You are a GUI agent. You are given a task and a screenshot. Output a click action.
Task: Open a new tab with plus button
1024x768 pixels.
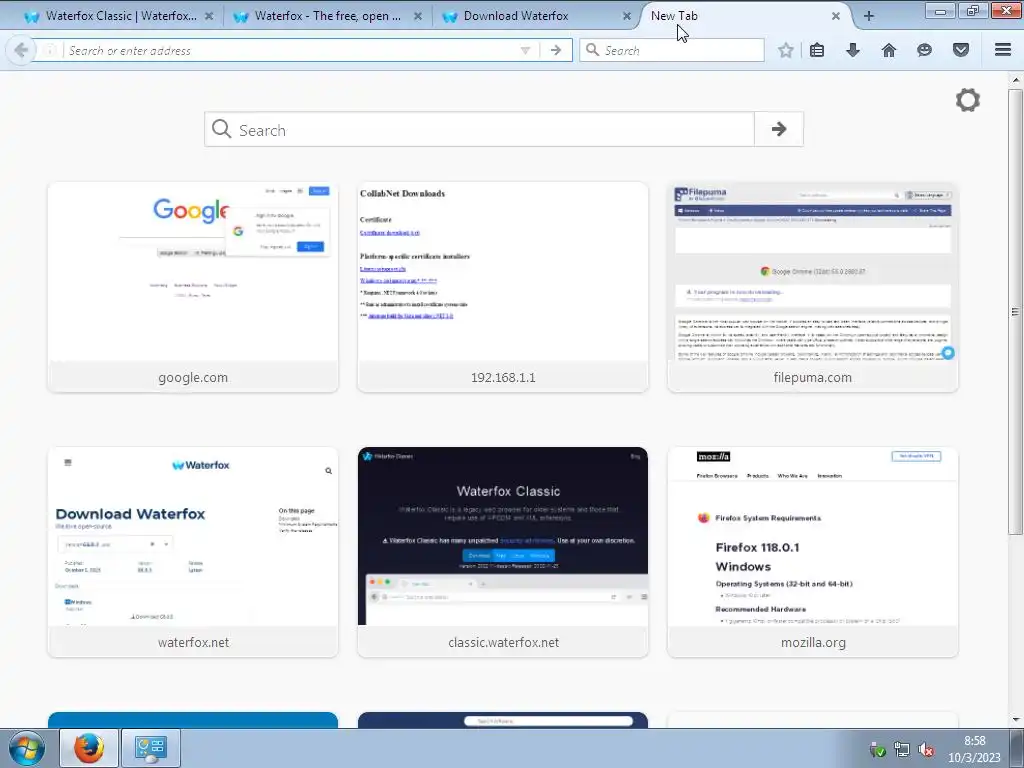click(869, 16)
